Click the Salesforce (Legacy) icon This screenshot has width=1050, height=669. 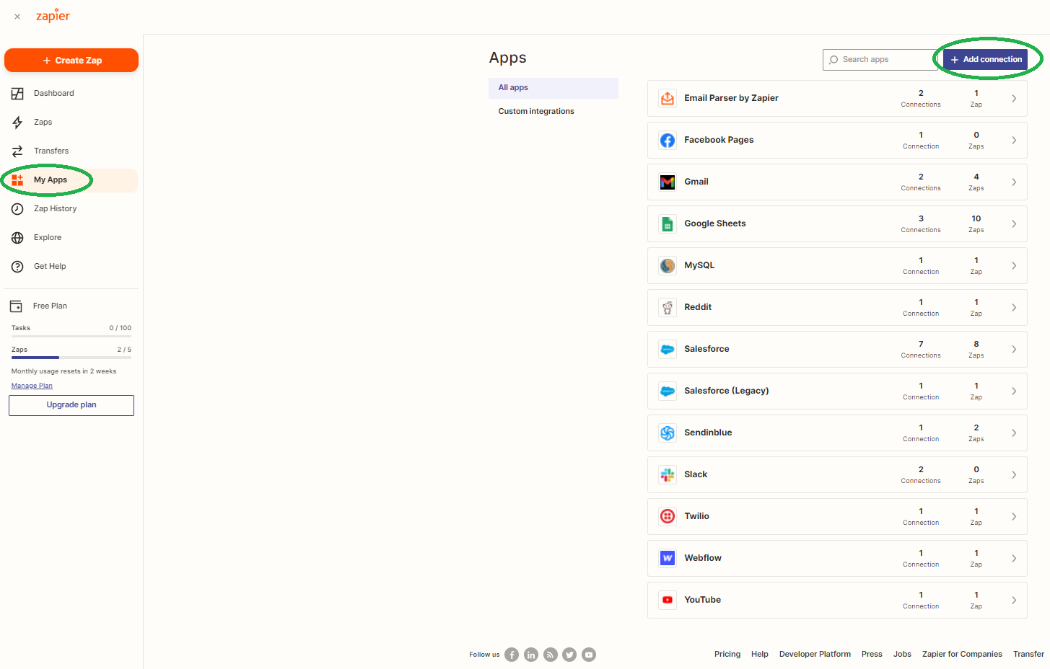(x=667, y=391)
